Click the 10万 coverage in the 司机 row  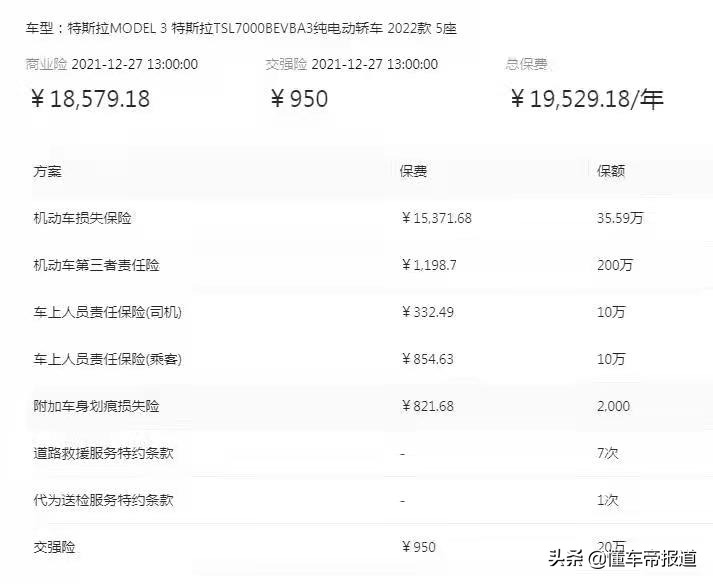[611, 312]
